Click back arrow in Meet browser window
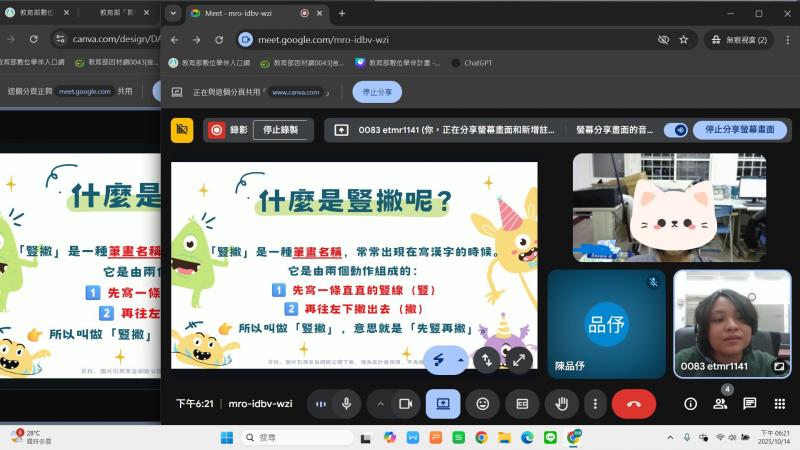This screenshot has width=800, height=450. 174,40
